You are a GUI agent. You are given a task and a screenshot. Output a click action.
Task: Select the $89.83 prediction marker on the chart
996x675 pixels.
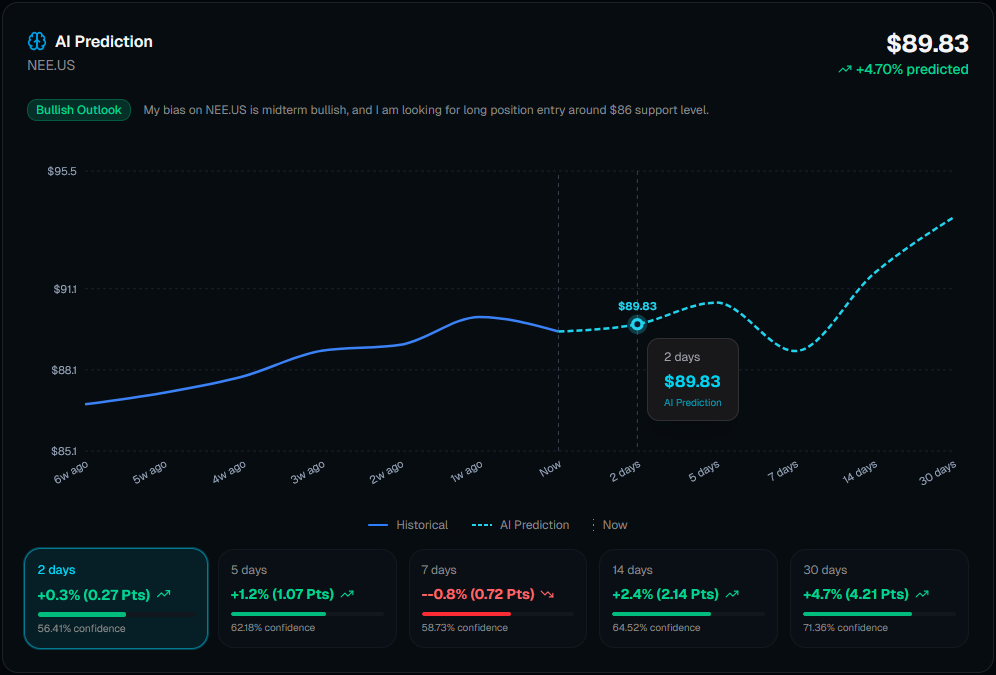click(636, 323)
